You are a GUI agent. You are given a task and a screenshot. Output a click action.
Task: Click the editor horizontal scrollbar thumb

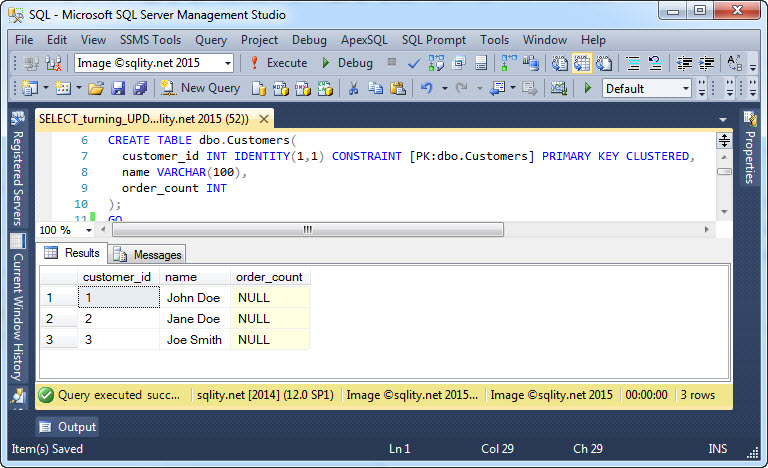click(x=308, y=229)
